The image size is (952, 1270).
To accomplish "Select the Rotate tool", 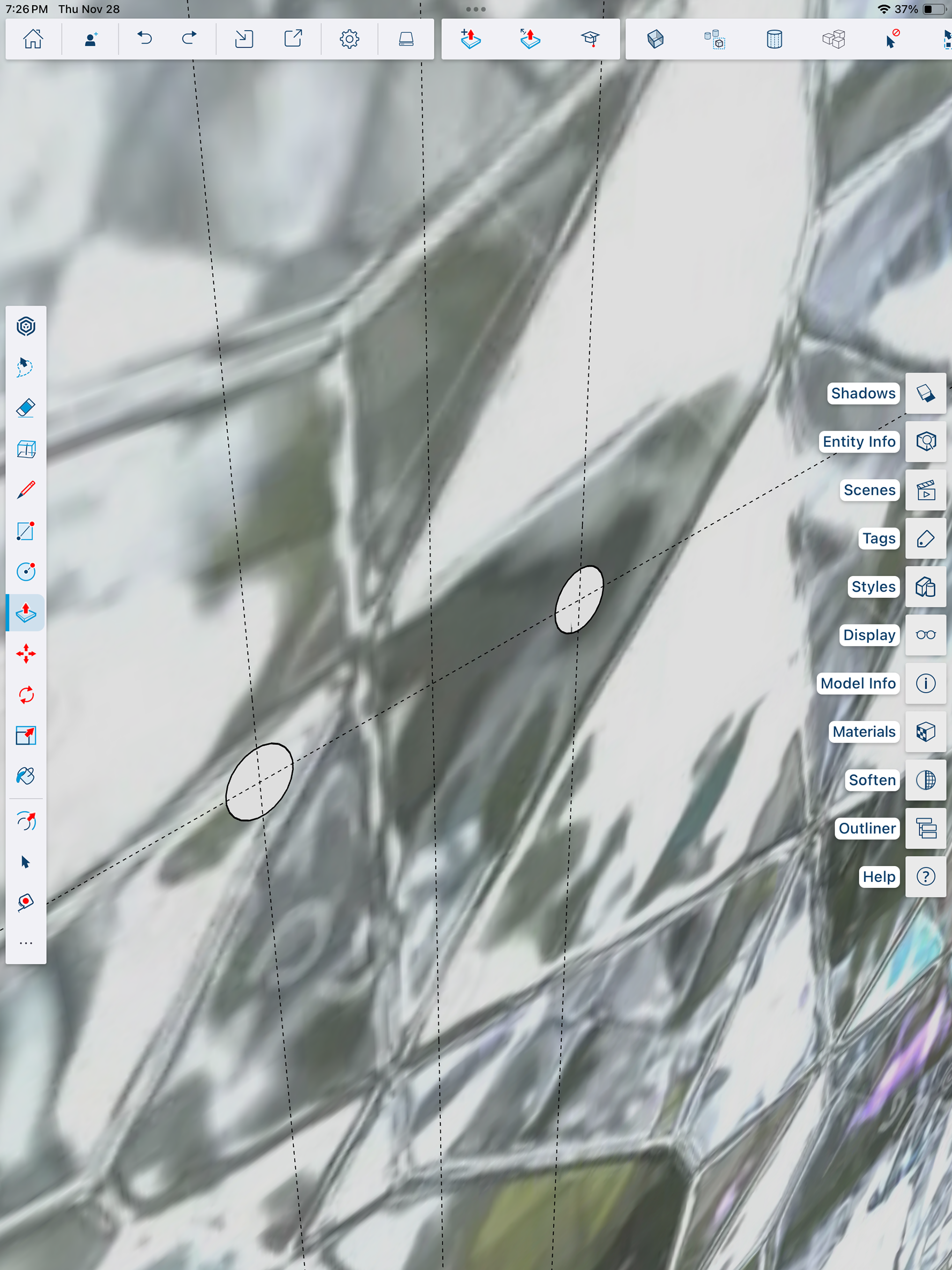I will [26, 695].
